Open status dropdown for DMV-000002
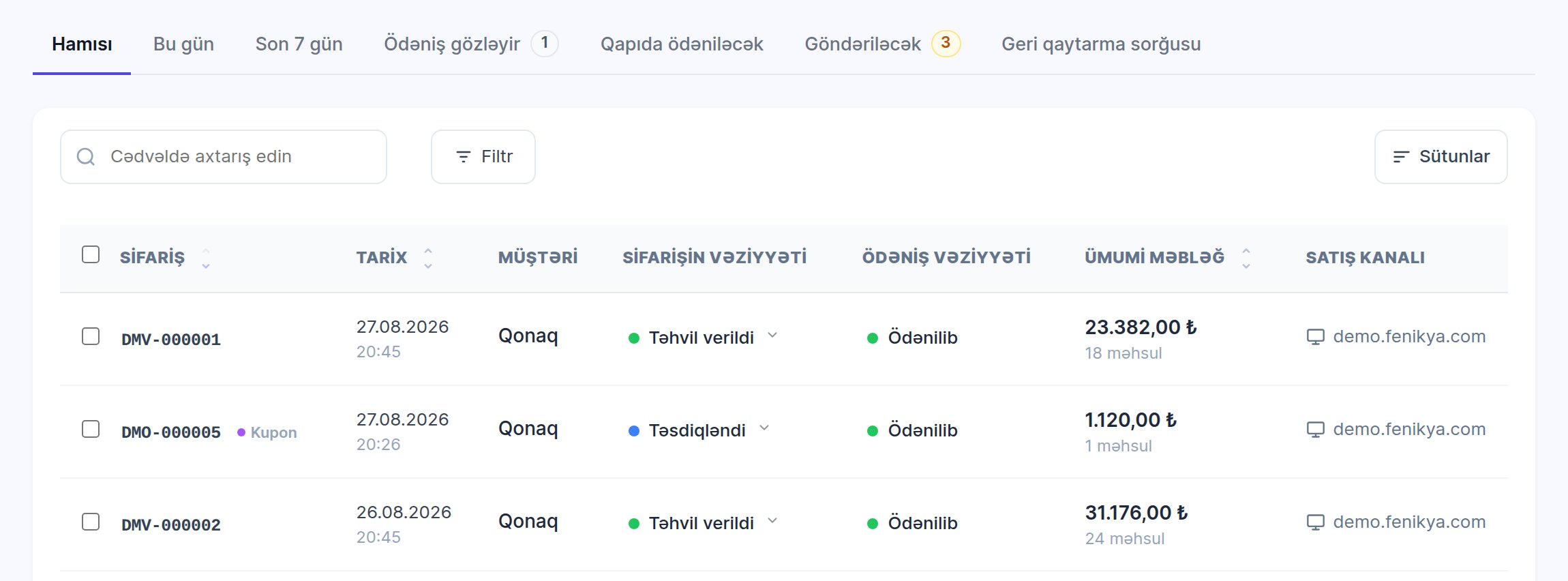The image size is (1568, 581). (772, 521)
